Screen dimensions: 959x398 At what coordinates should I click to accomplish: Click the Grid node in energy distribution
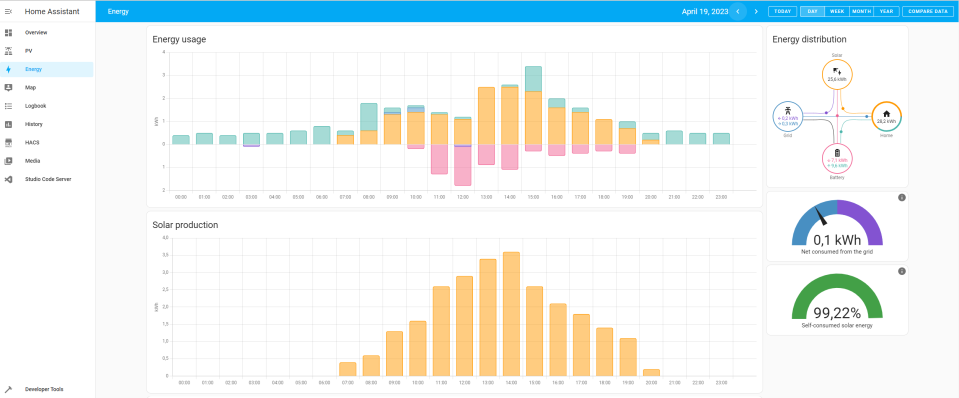pyautogui.click(x=788, y=117)
